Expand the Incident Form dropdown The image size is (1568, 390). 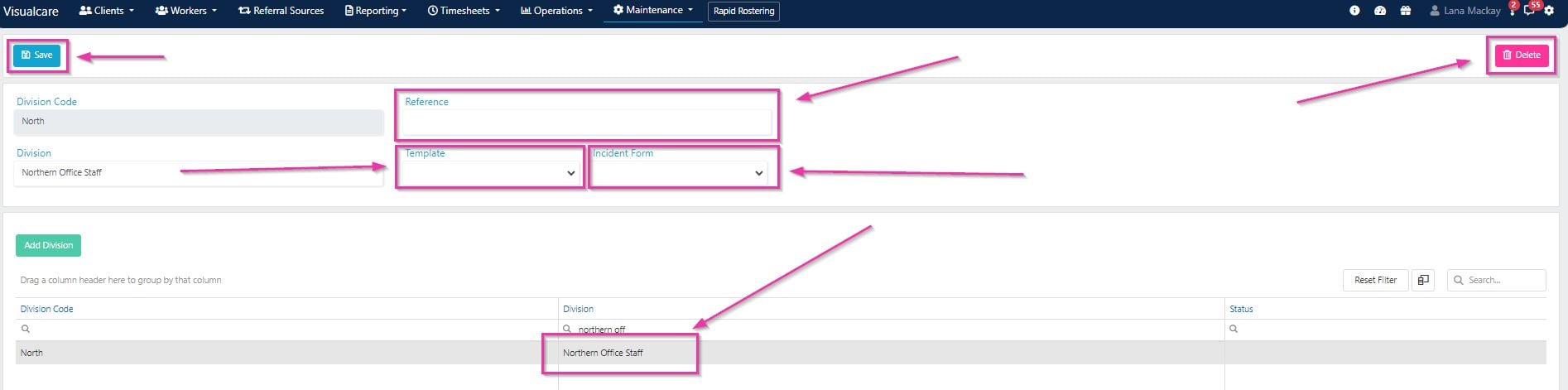pos(679,173)
